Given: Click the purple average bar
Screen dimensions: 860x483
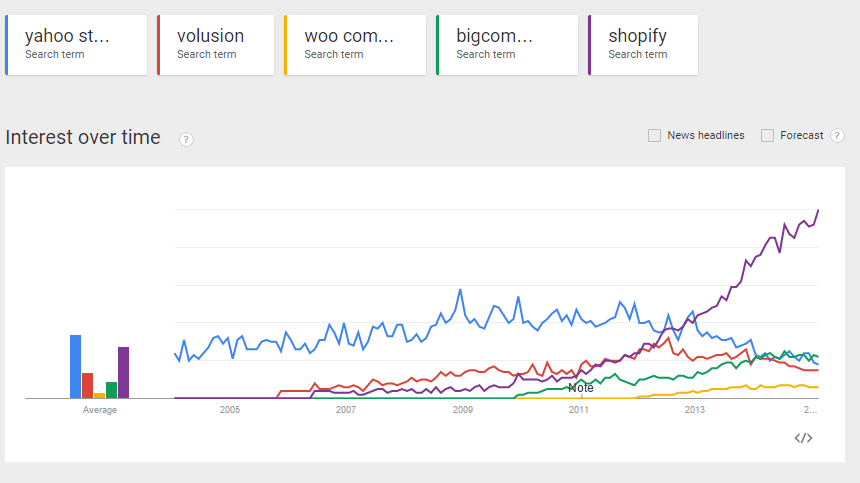Looking at the screenshot, I should point(123,372).
